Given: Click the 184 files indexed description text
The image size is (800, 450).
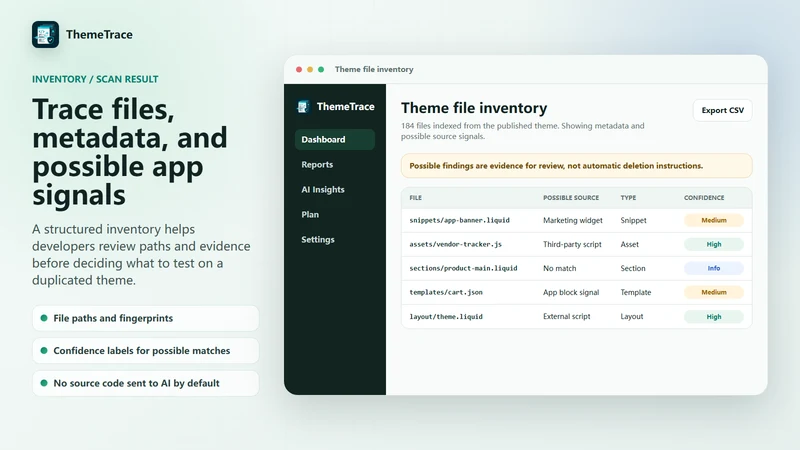Looking at the screenshot, I should point(522,131).
